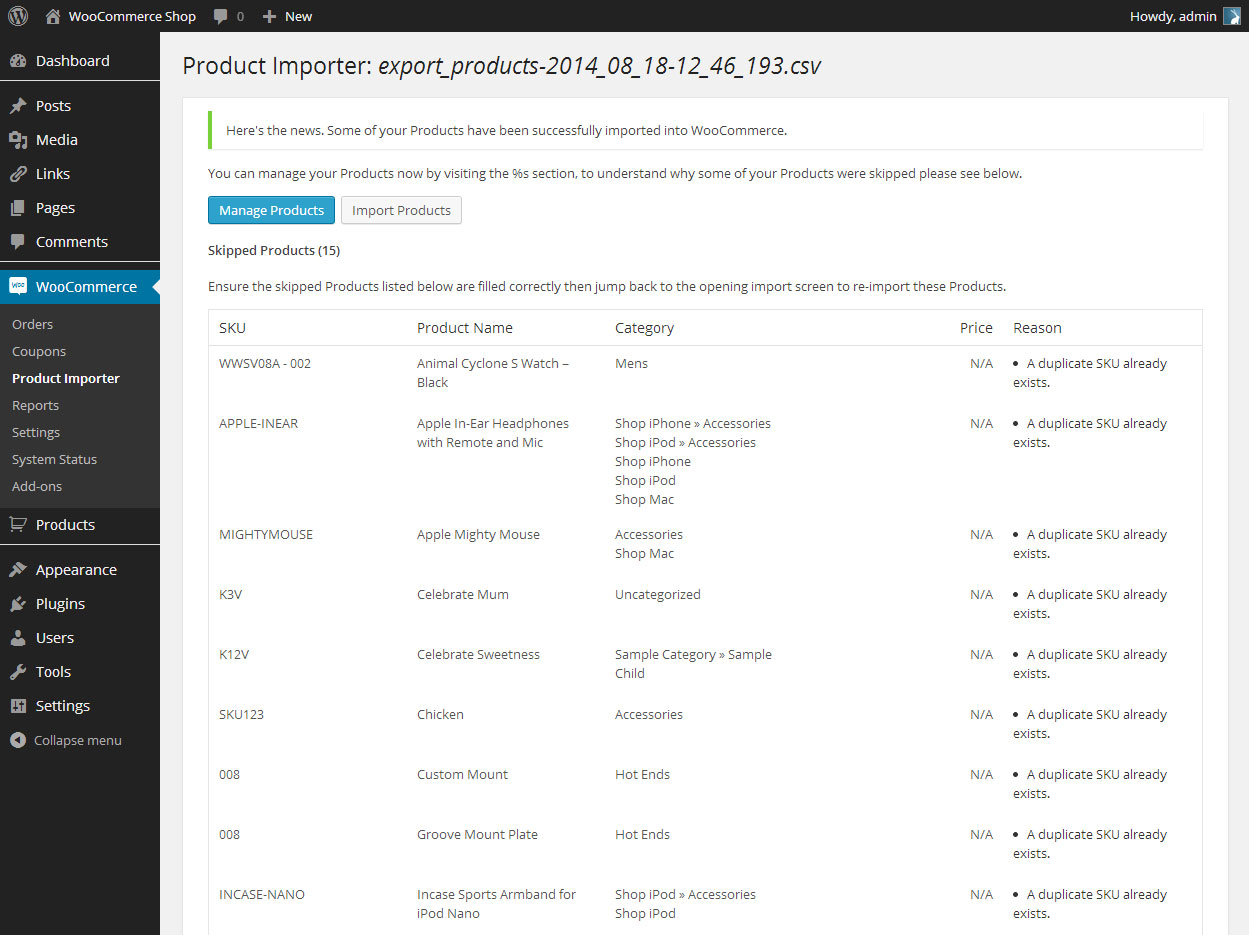Click SKU cell INCASE-NANO

(262, 895)
